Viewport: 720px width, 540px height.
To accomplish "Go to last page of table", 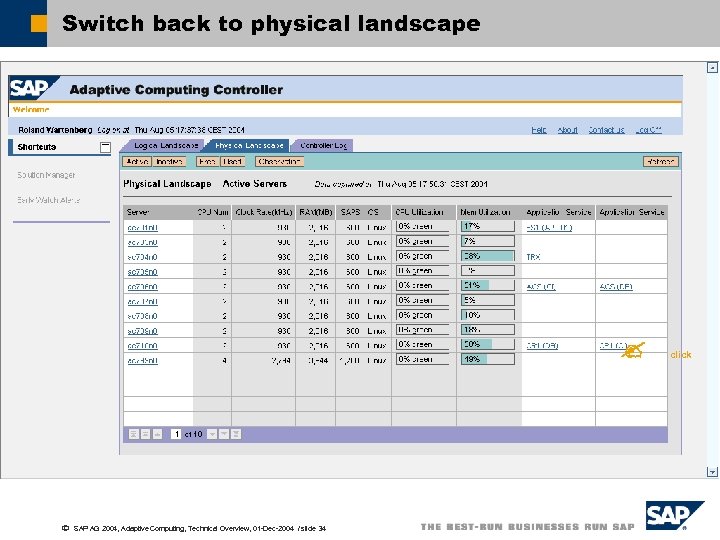I will (x=236, y=434).
